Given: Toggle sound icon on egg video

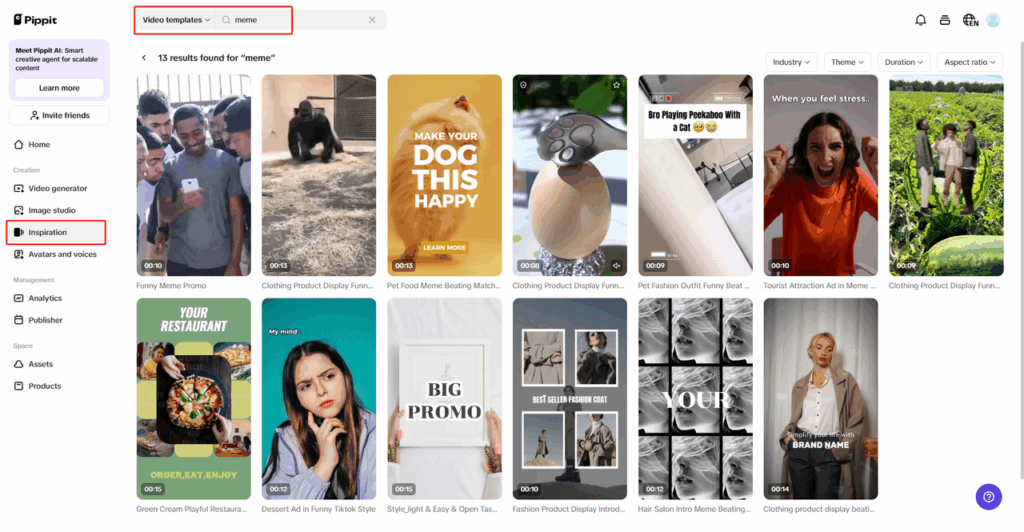Looking at the screenshot, I should coord(616,266).
